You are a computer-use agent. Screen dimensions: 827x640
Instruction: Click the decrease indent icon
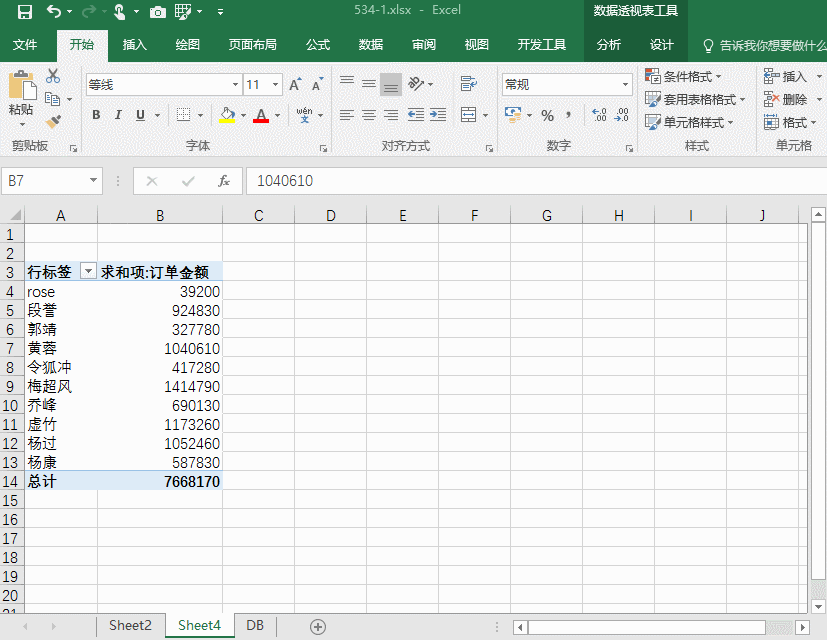coord(416,114)
